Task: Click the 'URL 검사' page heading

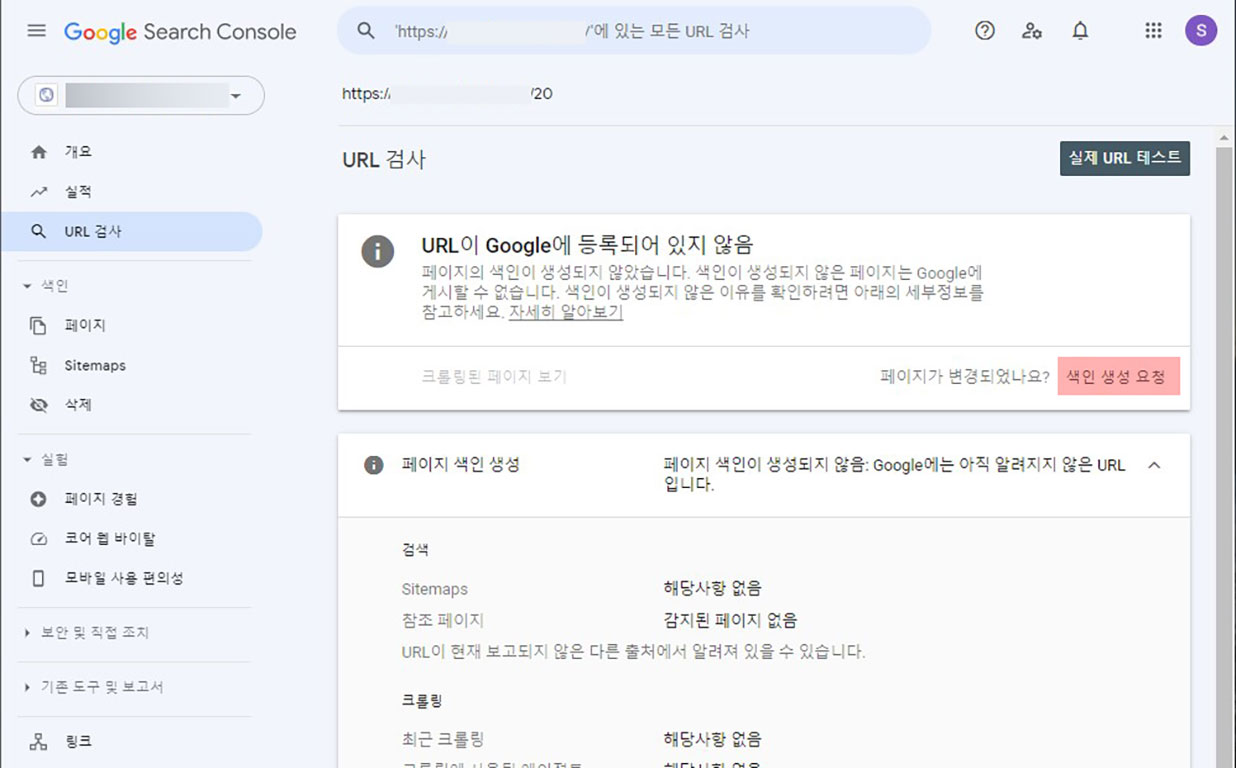Action: [x=384, y=159]
